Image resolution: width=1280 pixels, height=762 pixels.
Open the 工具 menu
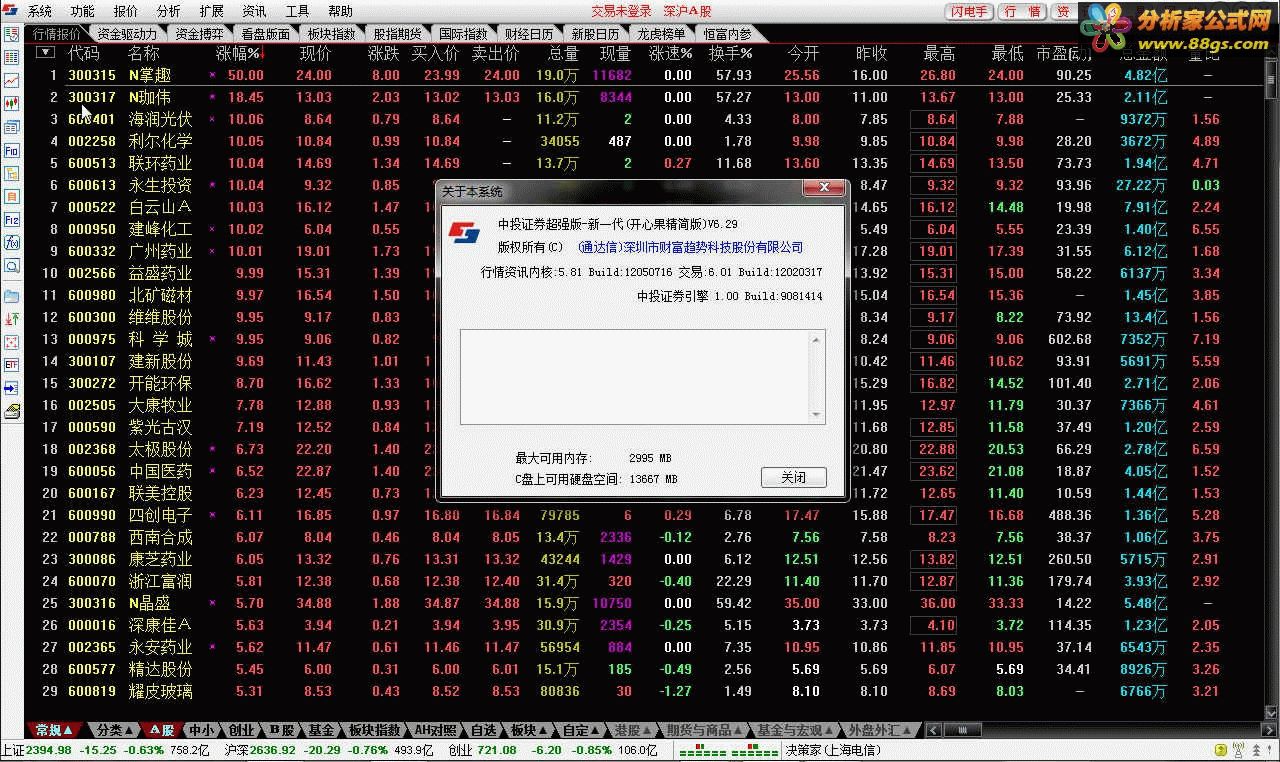click(x=298, y=11)
